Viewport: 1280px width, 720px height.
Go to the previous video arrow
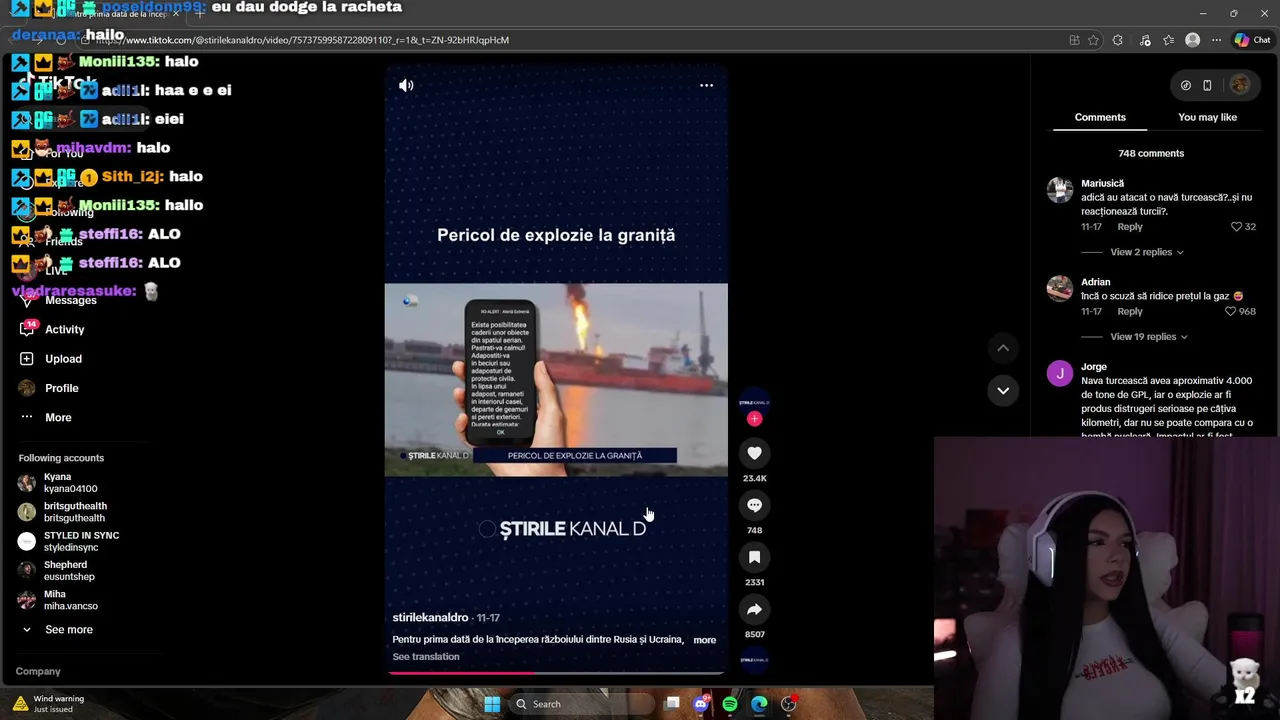coord(1003,348)
